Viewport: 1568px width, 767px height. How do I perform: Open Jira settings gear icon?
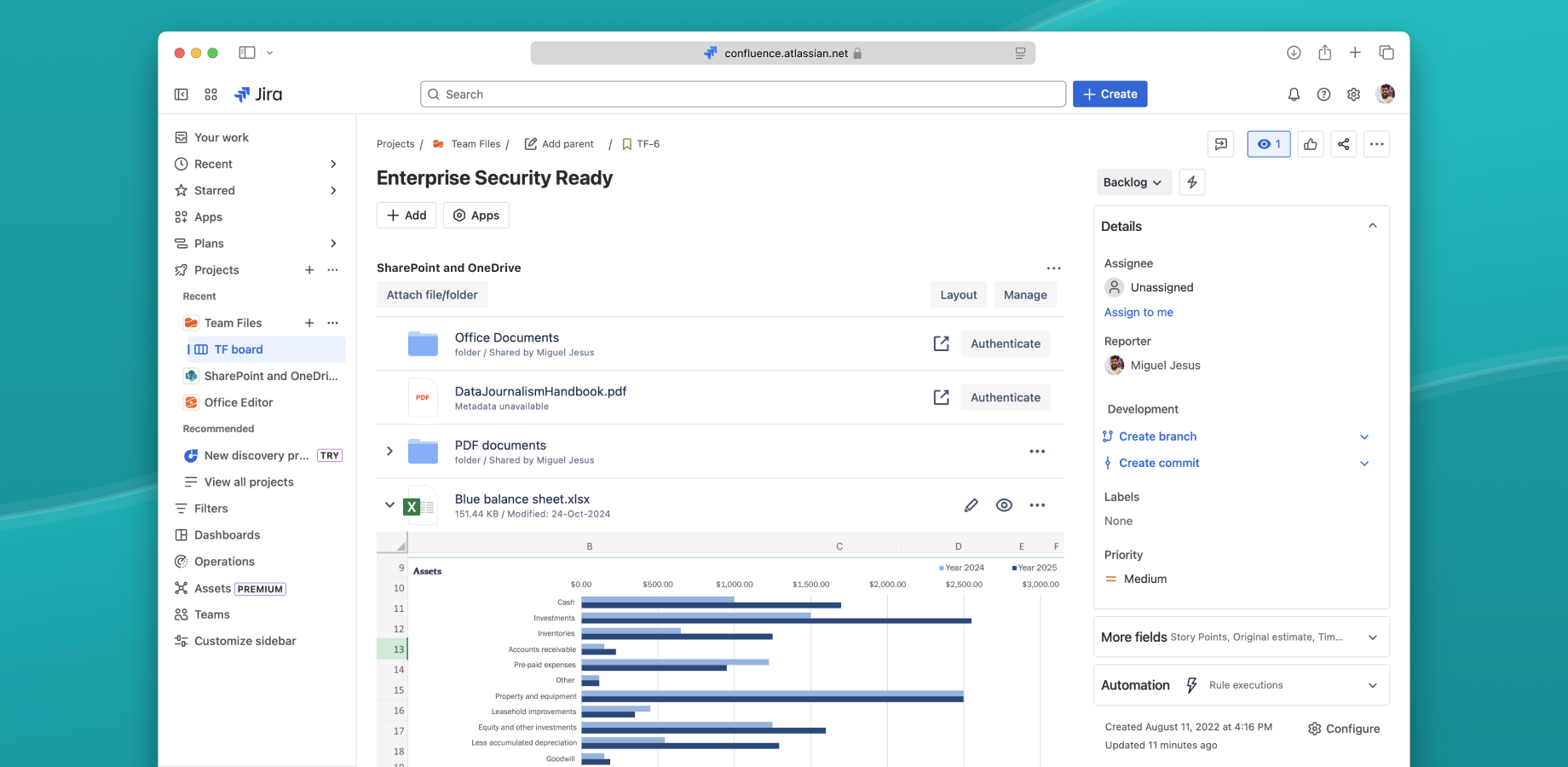point(1353,95)
